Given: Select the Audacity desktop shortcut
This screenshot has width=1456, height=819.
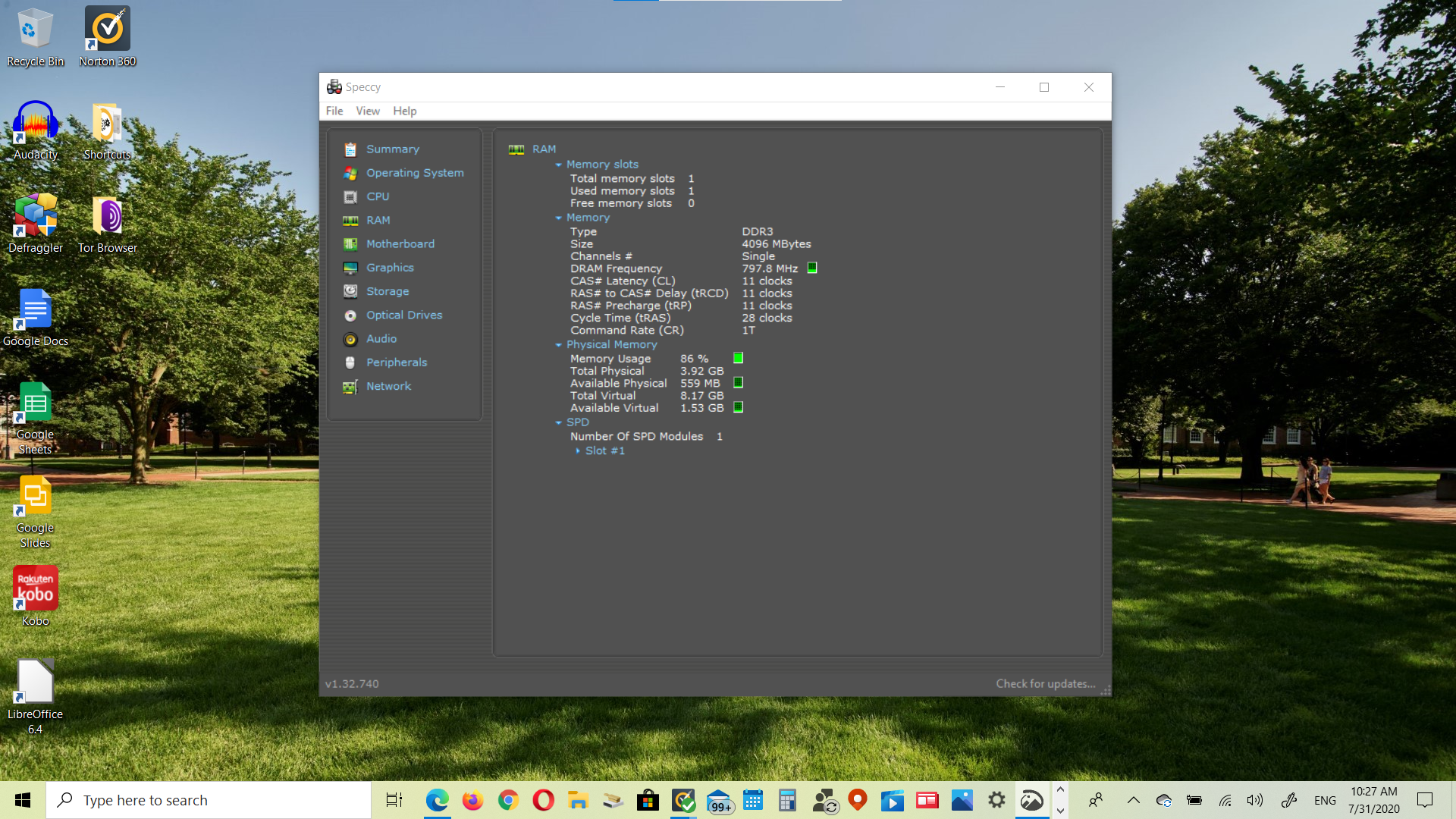Looking at the screenshot, I should pyautogui.click(x=35, y=130).
